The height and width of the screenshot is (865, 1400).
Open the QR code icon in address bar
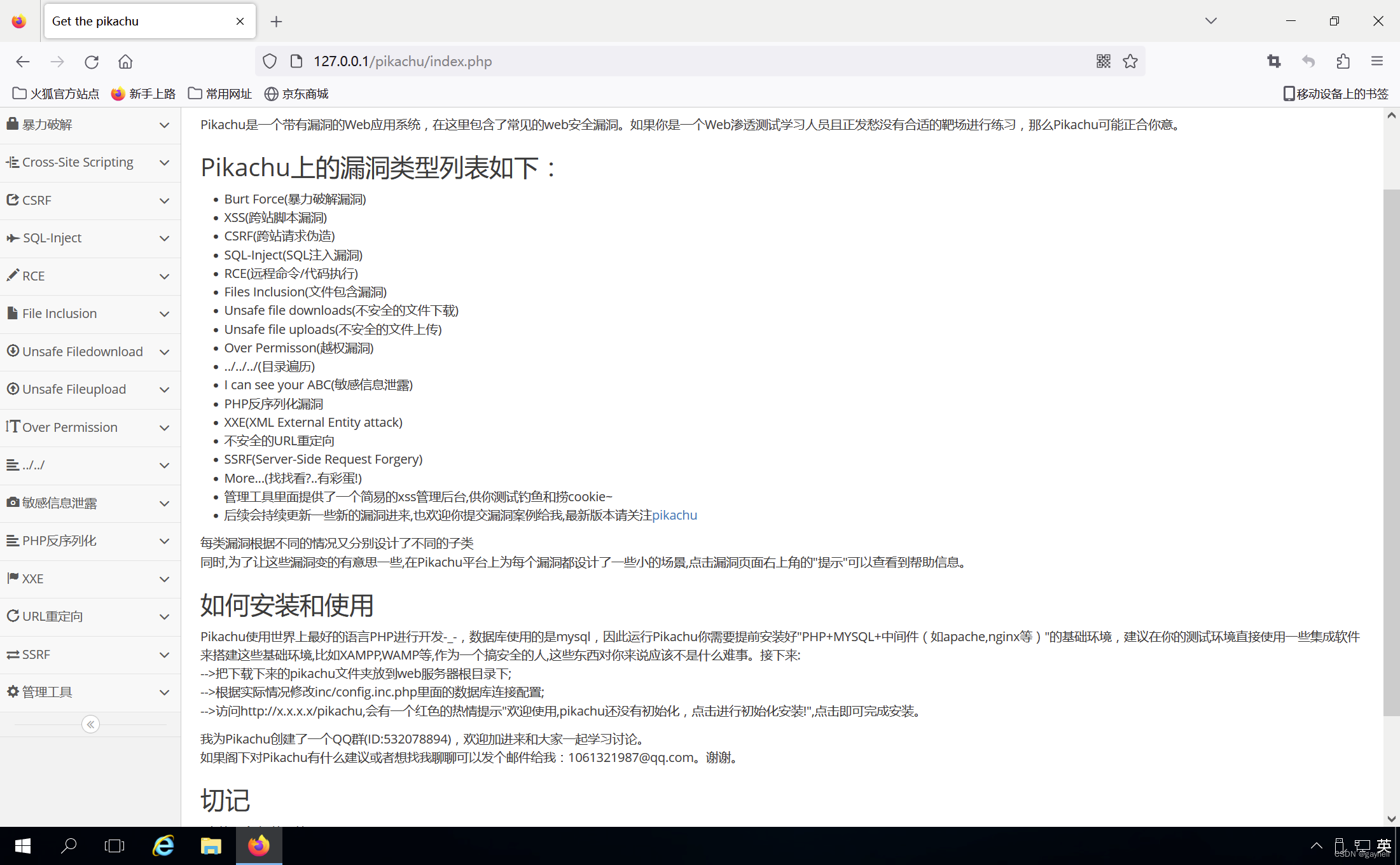(x=1103, y=61)
